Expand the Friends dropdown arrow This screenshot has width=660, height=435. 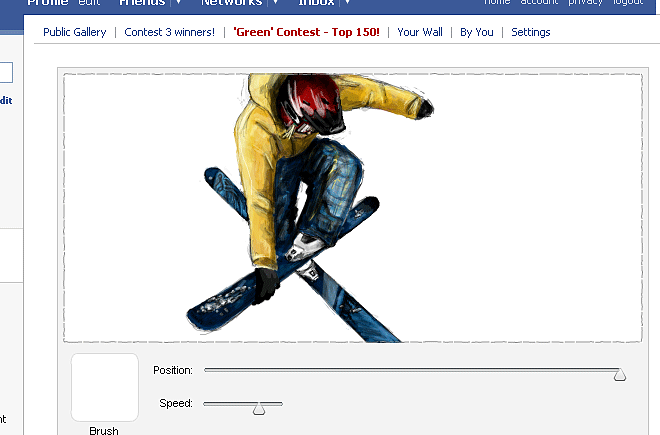click(179, 3)
